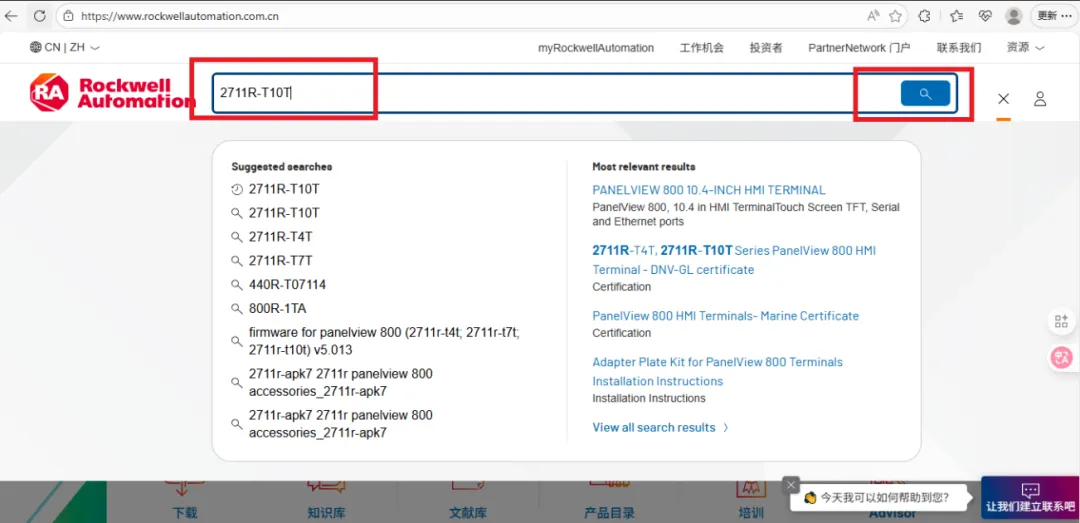Open 联系我们 menu item
Viewport: 1080px width, 523px height.
click(x=959, y=48)
